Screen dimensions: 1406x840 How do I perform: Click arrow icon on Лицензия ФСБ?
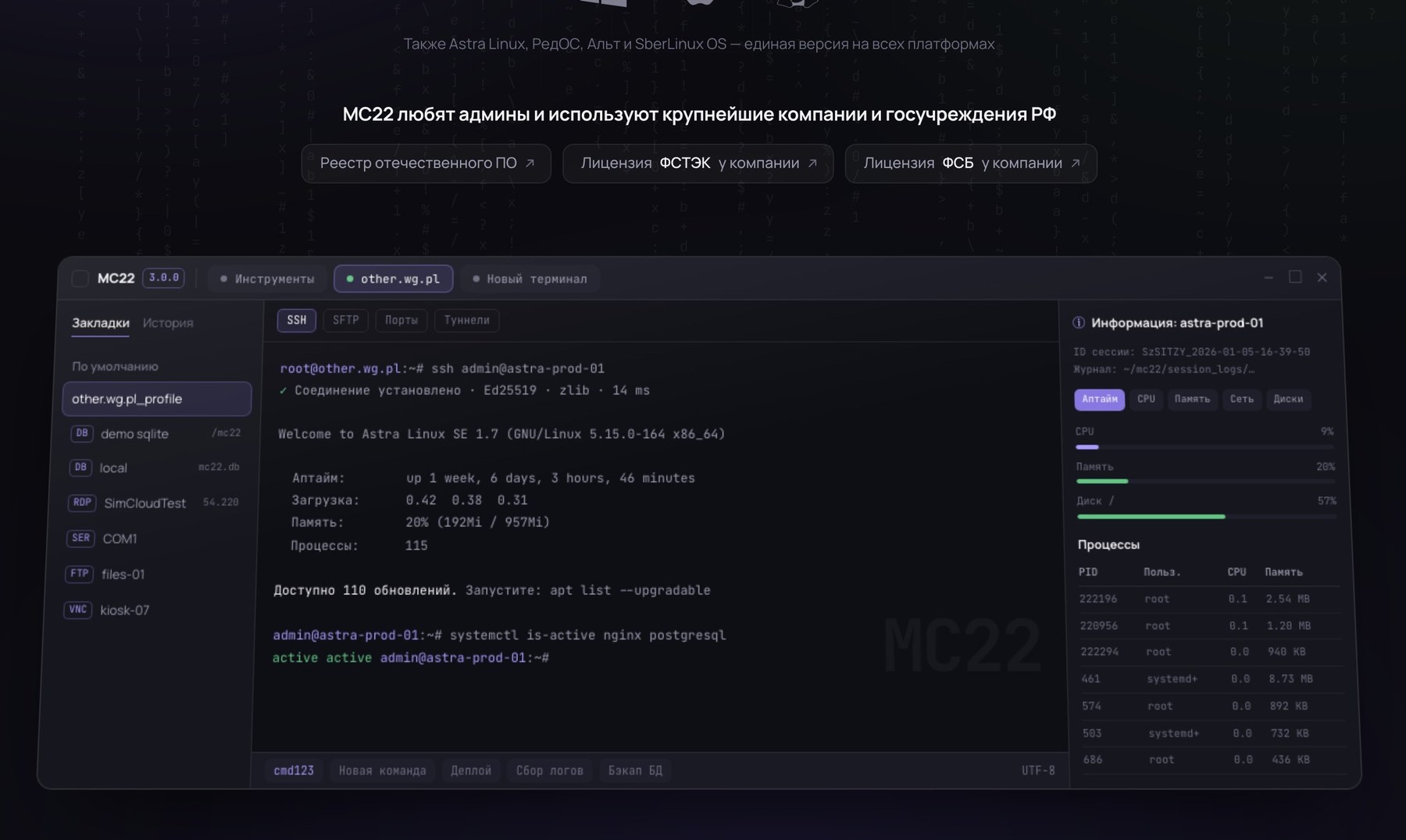pyautogui.click(x=1076, y=163)
